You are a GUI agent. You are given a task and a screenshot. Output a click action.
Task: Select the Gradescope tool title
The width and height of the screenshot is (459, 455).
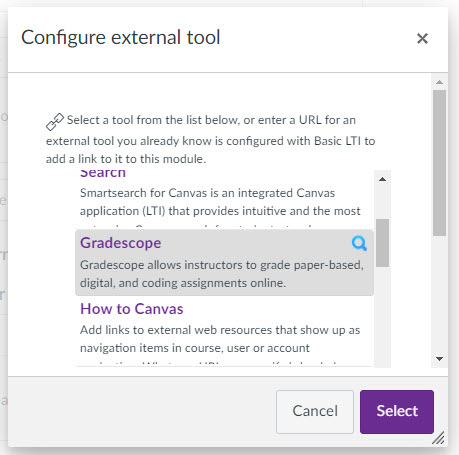(x=121, y=243)
